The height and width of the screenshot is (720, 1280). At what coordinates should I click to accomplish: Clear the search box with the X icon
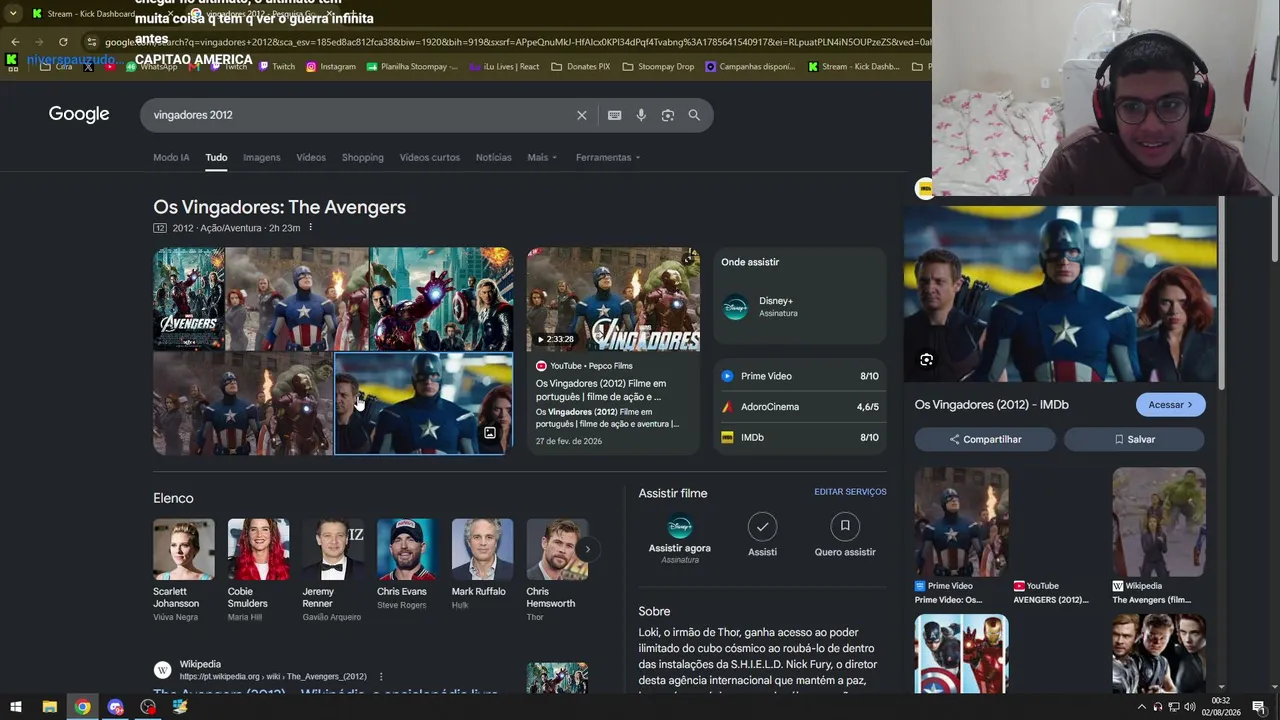[581, 115]
